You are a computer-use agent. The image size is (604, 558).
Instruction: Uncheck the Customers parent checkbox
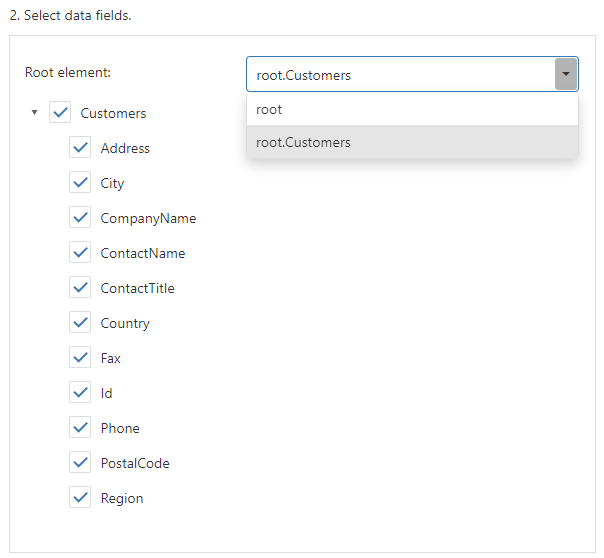(60, 113)
